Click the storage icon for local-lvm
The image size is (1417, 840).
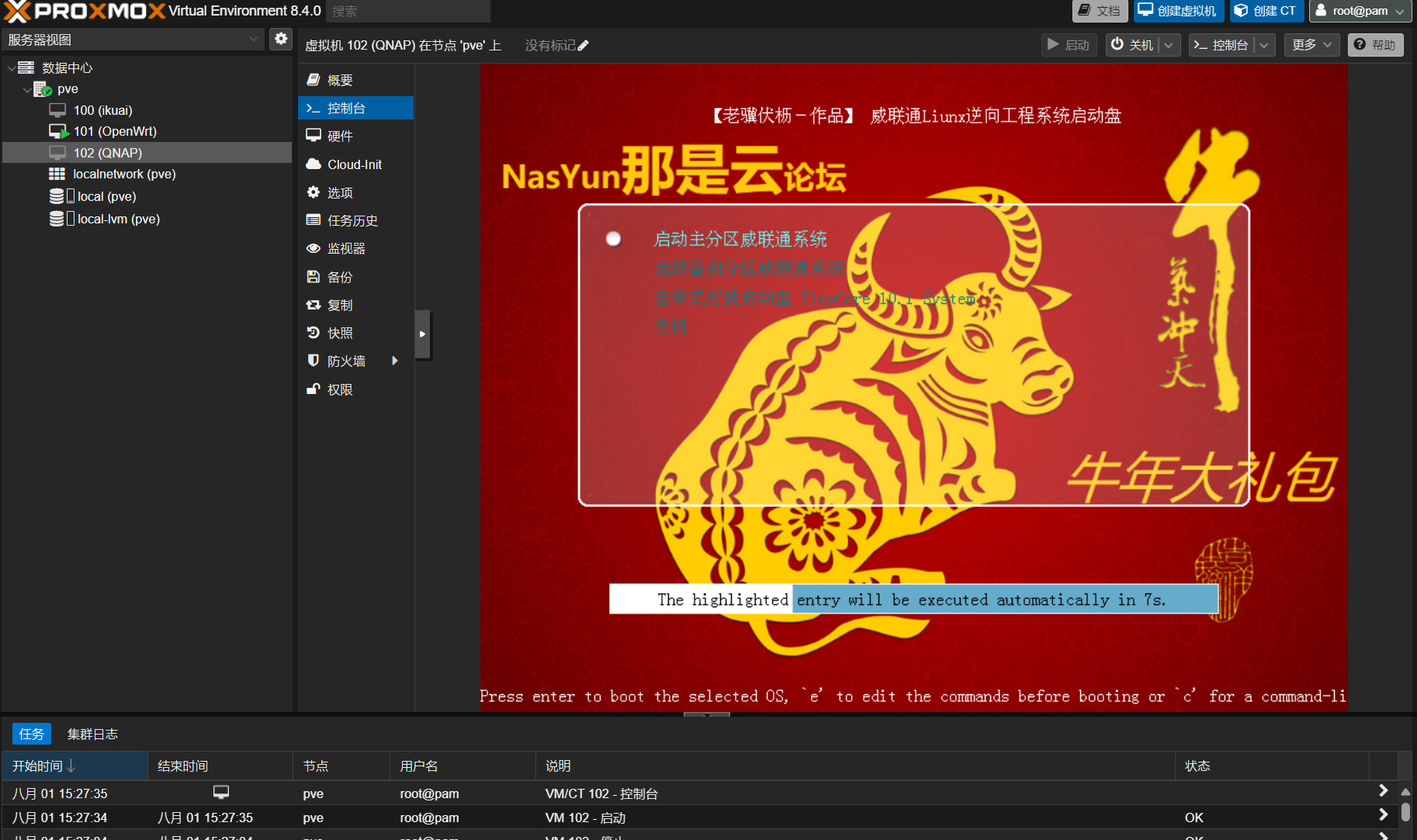pyautogui.click(x=57, y=219)
